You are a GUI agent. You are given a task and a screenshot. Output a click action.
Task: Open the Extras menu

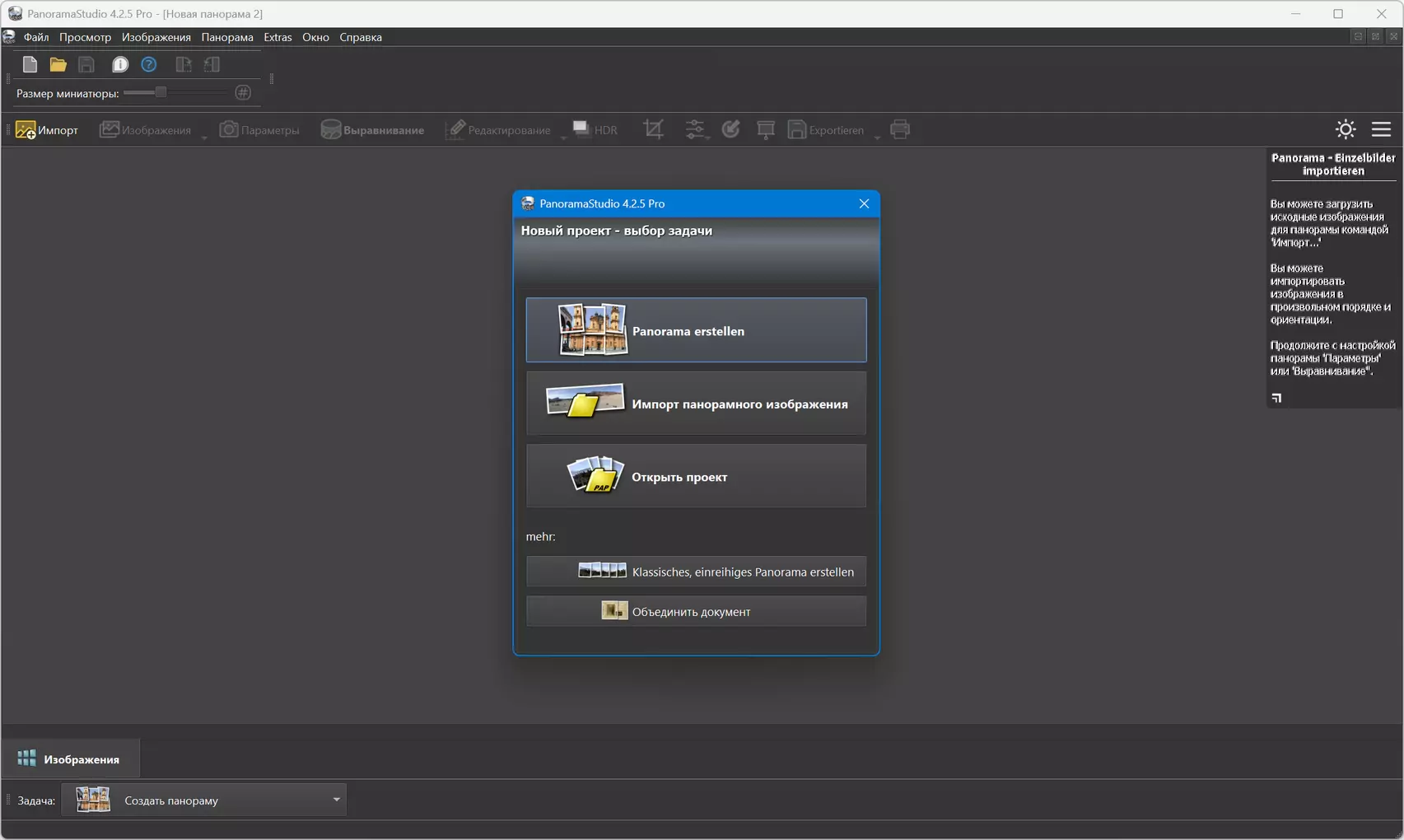[278, 37]
